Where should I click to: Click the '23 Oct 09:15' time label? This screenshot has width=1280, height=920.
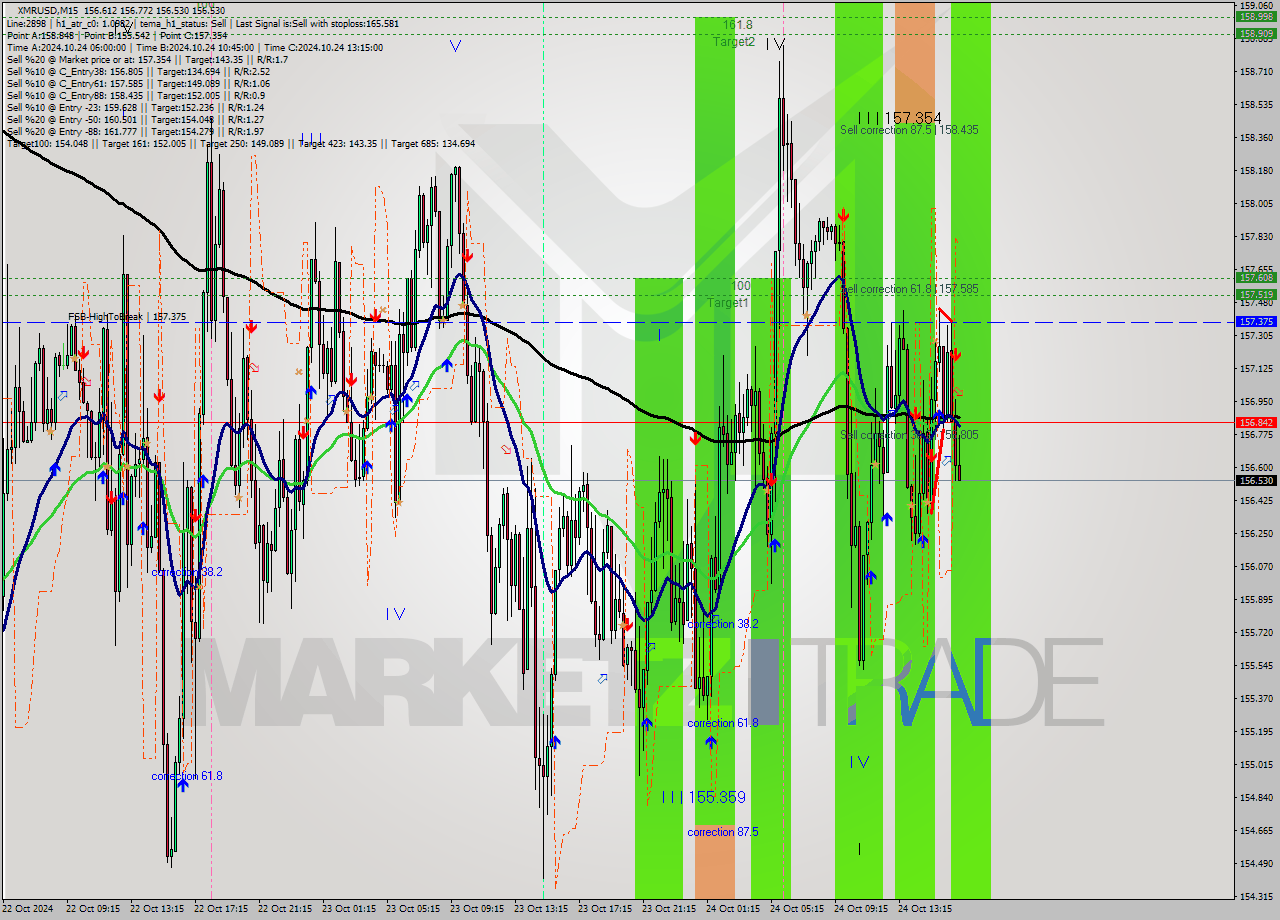[477, 909]
